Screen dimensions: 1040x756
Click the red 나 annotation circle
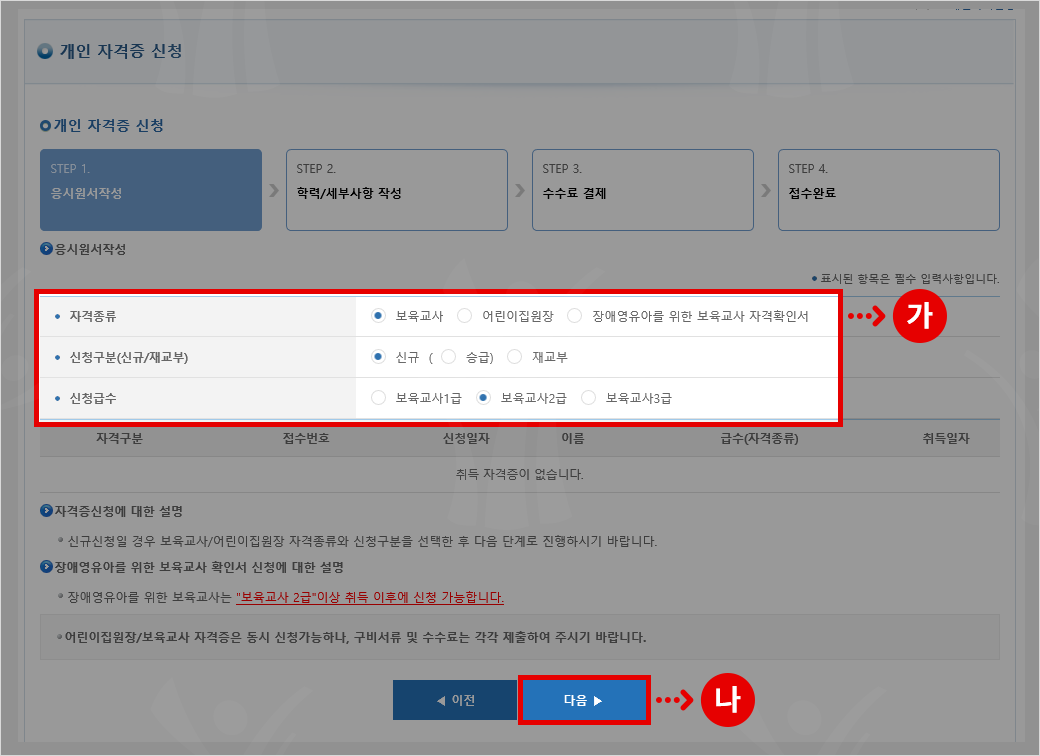tap(728, 700)
